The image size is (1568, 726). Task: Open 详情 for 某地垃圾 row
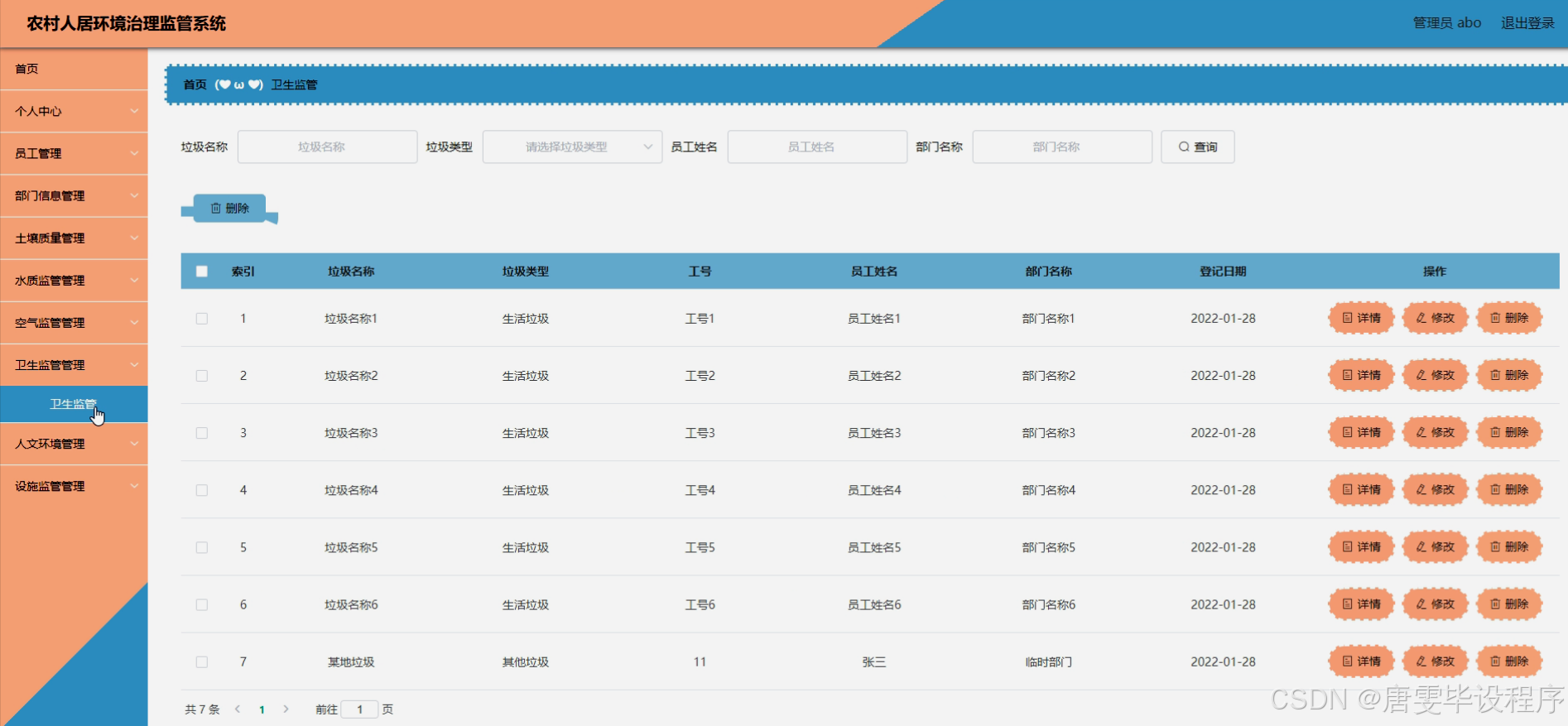click(1361, 661)
